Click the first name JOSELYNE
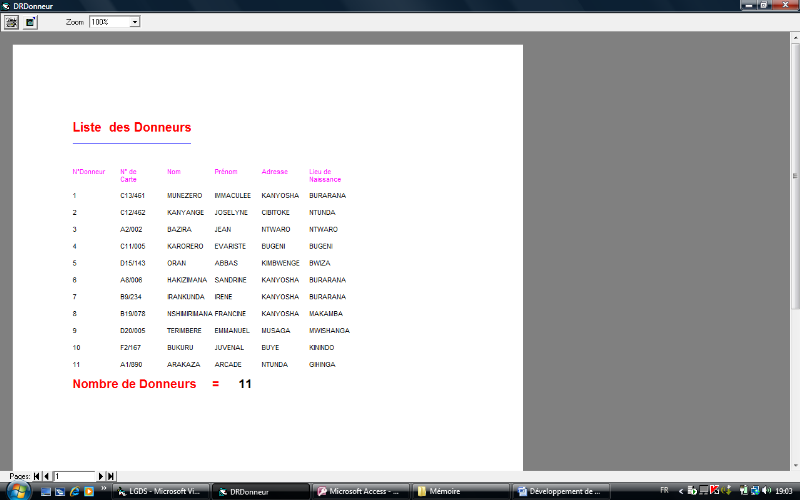Image resolution: width=800 pixels, height=500 pixels. click(x=231, y=212)
